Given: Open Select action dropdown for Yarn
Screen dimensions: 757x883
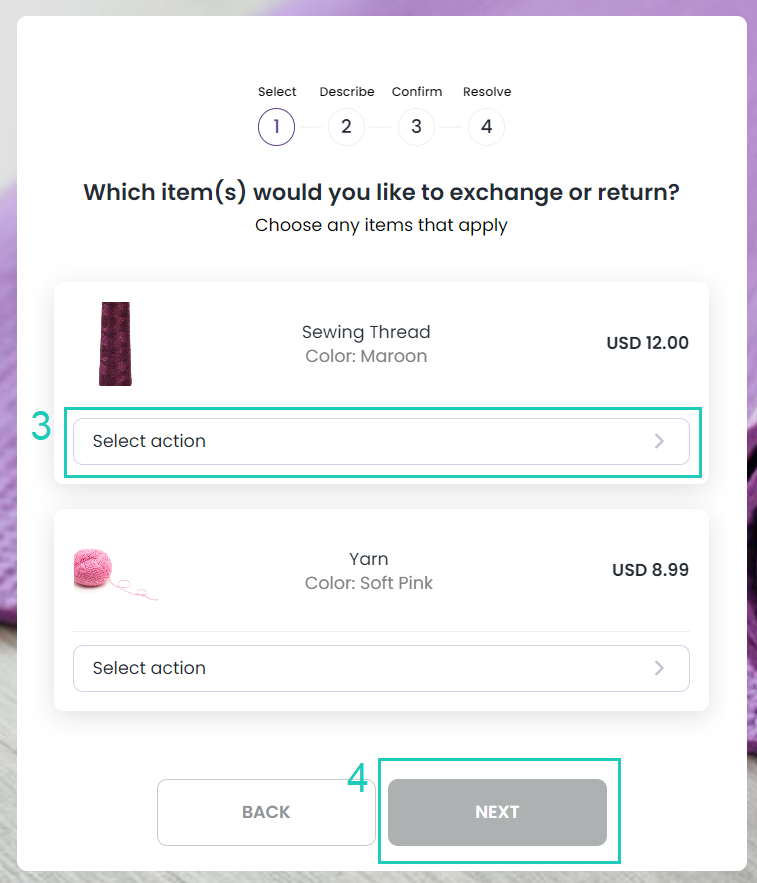Looking at the screenshot, I should point(381,668).
